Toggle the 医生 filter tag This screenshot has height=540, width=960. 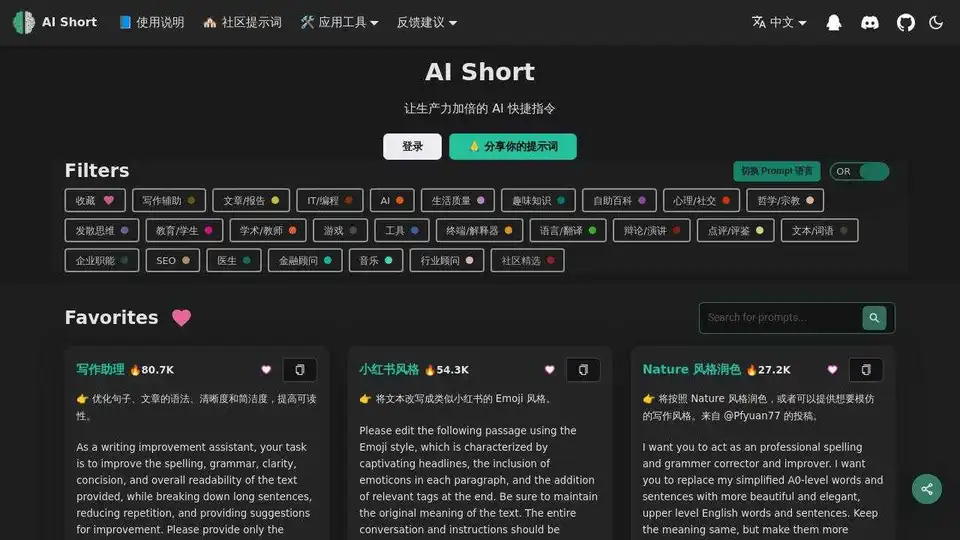coord(234,261)
